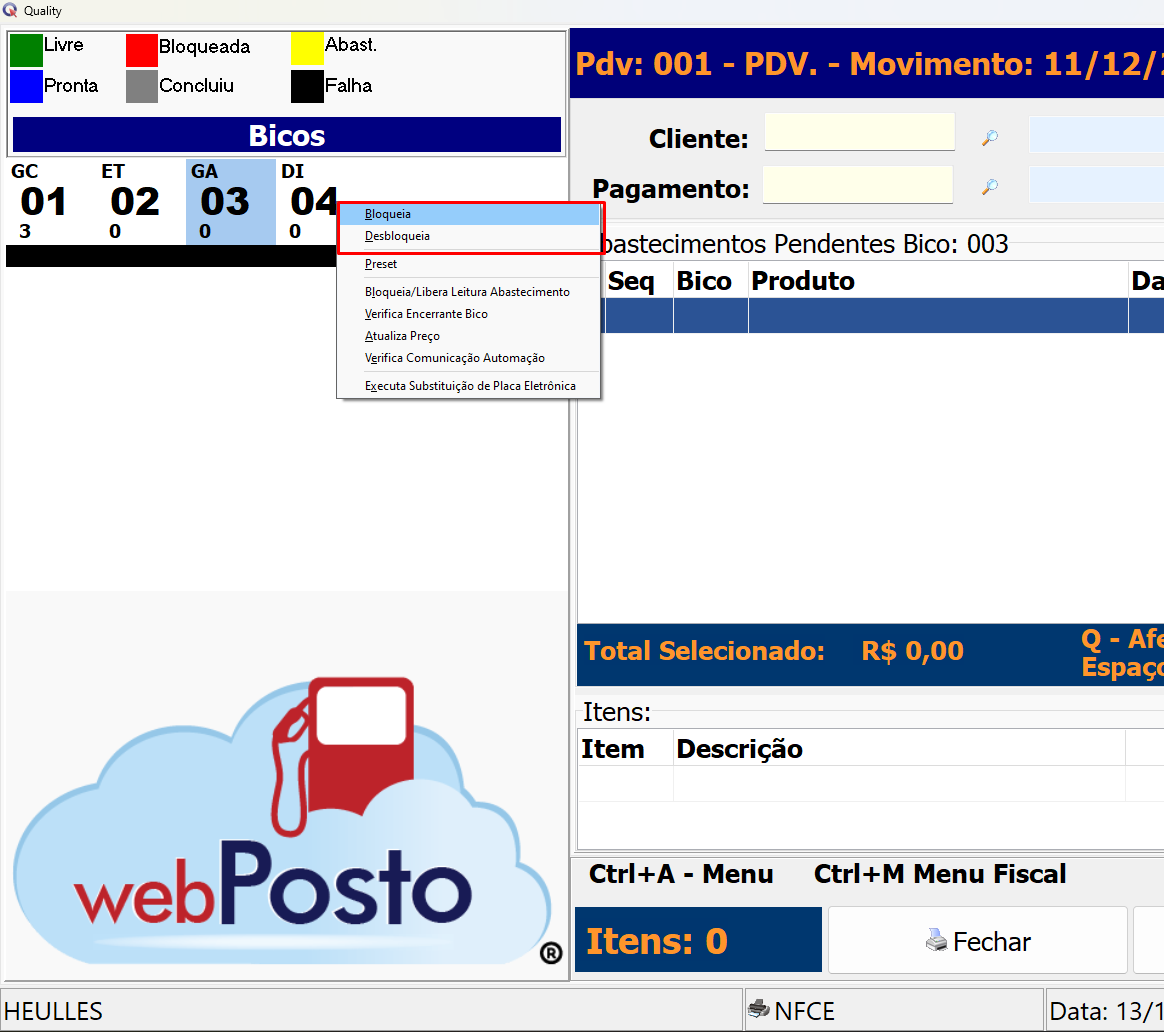This screenshot has height=1032, width=1164.
Task: Click the Total Selecionado R$ 0,00 value
Action: click(912, 651)
